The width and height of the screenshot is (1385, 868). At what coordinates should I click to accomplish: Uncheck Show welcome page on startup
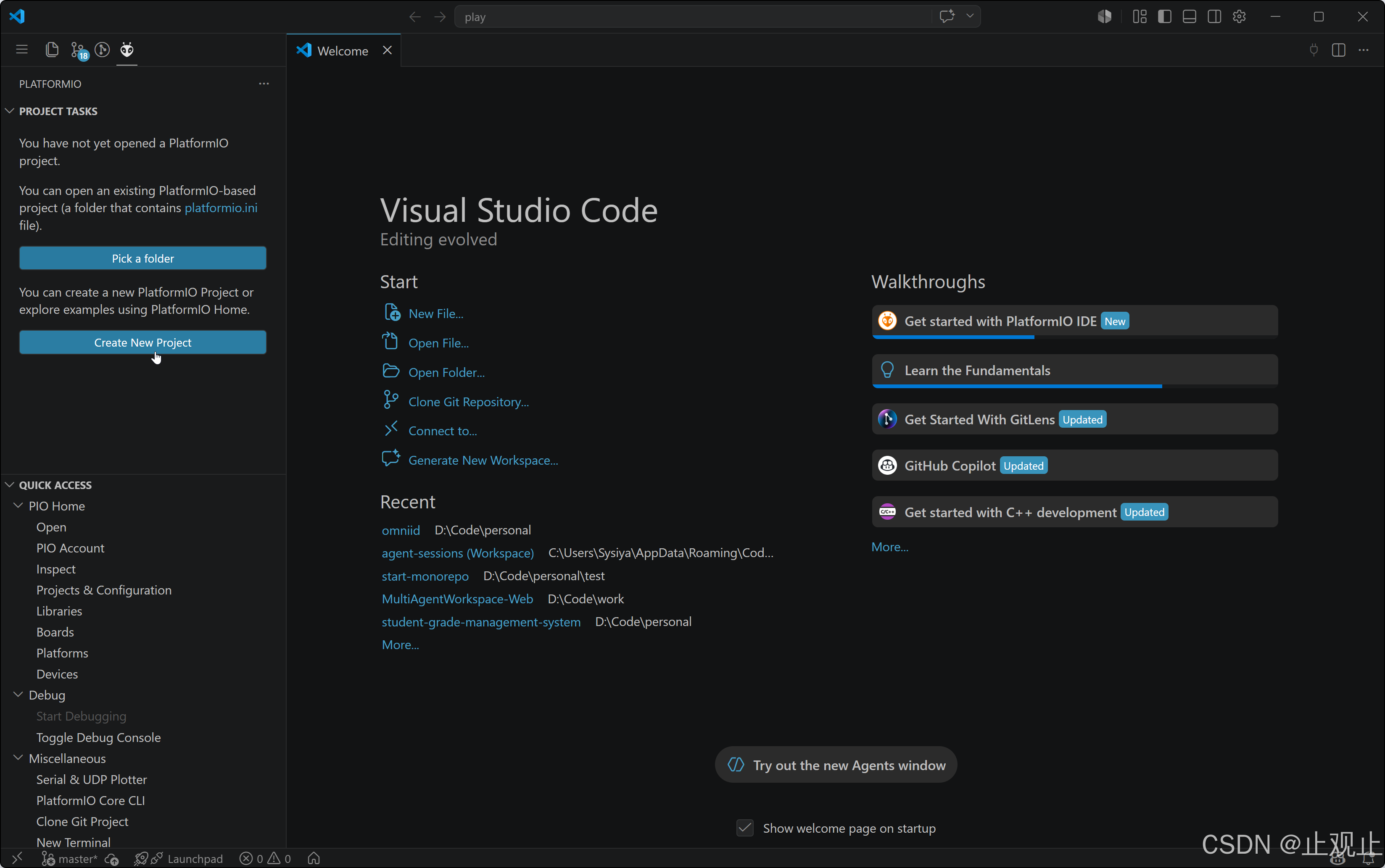pyautogui.click(x=745, y=828)
